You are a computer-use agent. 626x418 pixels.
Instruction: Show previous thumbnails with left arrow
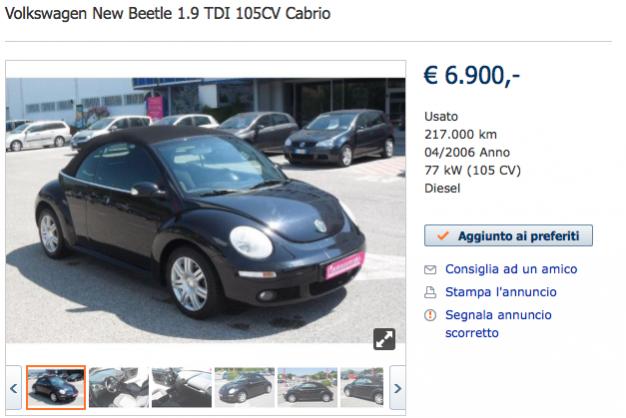(x=14, y=388)
